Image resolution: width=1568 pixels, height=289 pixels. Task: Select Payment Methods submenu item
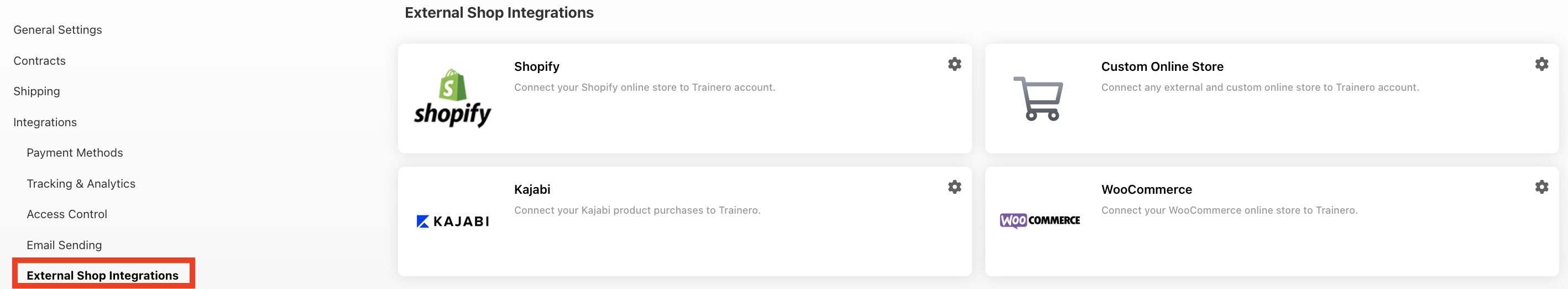[74, 153]
